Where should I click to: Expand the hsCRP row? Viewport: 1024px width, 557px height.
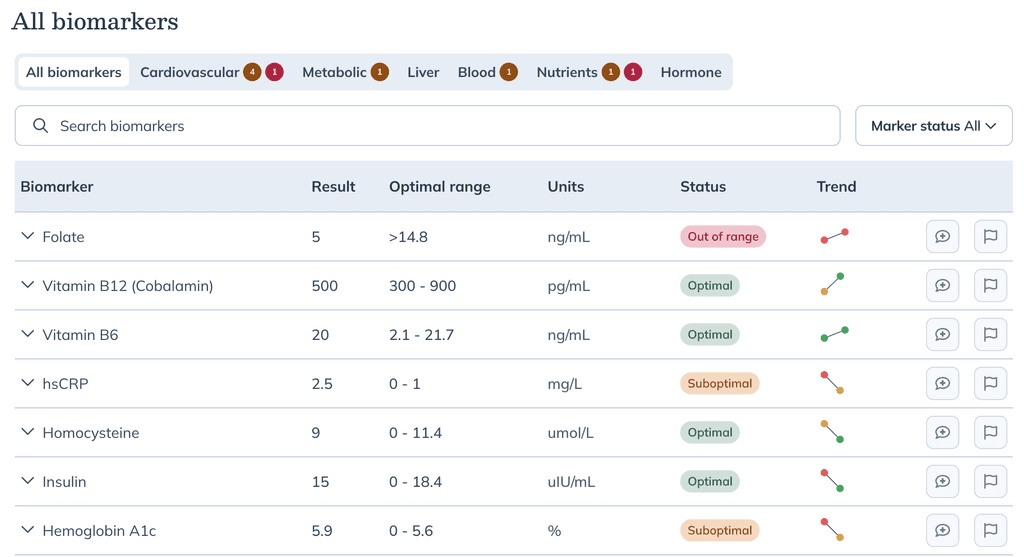(27, 383)
